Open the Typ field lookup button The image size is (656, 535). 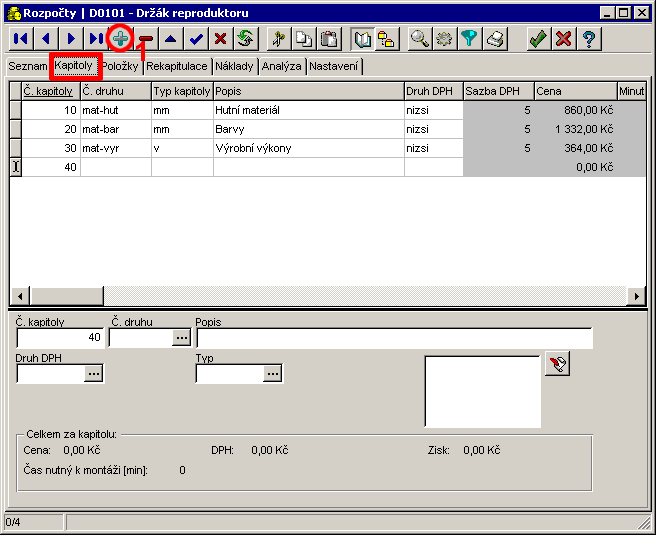(x=273, y=373)
